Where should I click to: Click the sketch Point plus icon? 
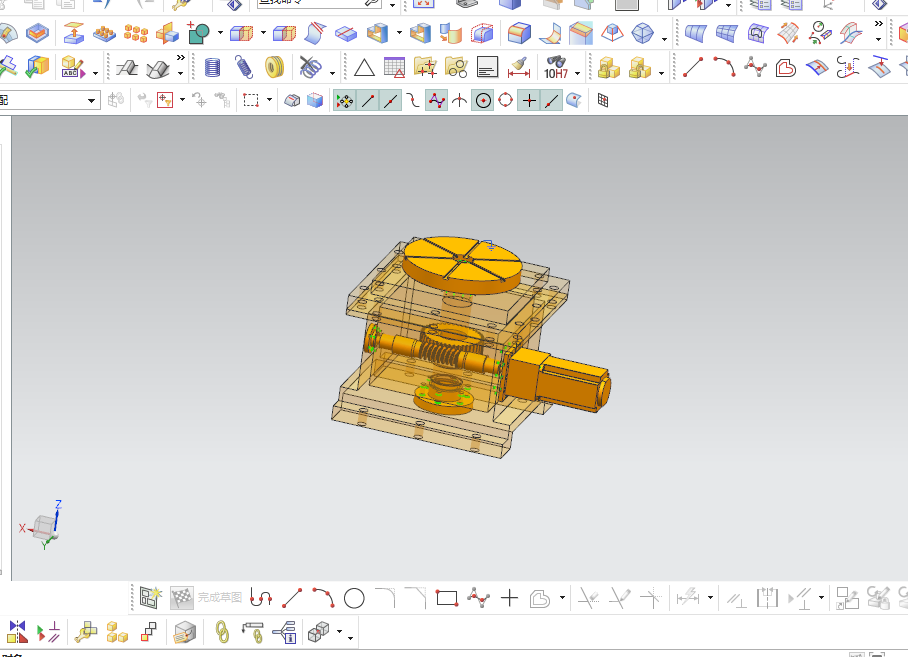[509, 598]
